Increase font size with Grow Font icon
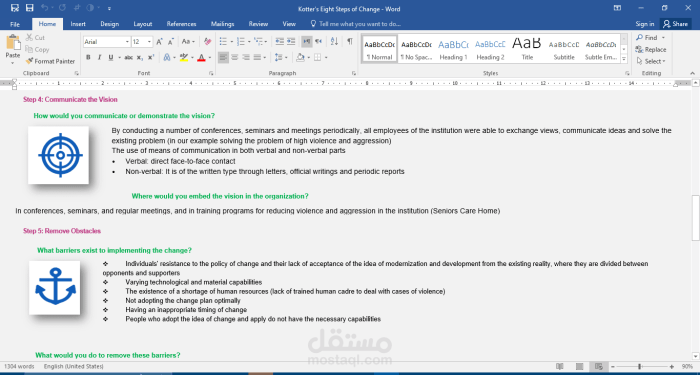Screen dimensions: 700x375 coord(159,42)
